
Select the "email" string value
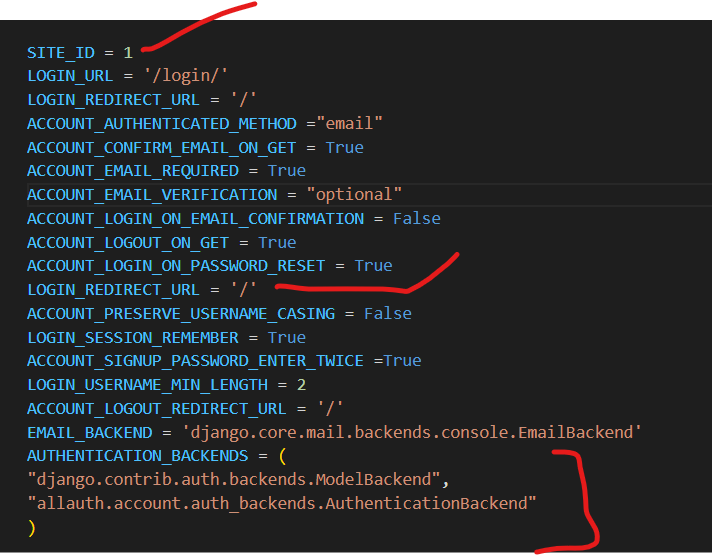coord(350,124)
